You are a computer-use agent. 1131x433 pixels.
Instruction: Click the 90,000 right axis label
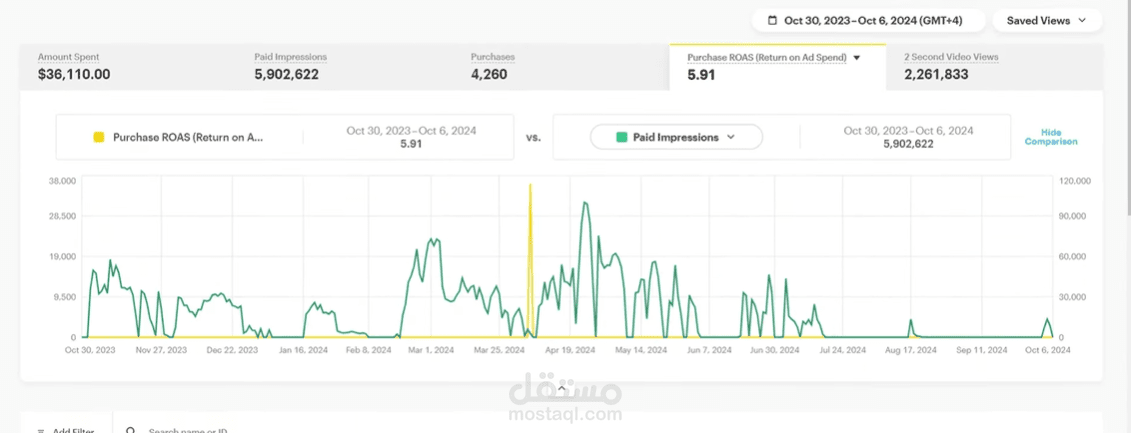[1074, 216]
